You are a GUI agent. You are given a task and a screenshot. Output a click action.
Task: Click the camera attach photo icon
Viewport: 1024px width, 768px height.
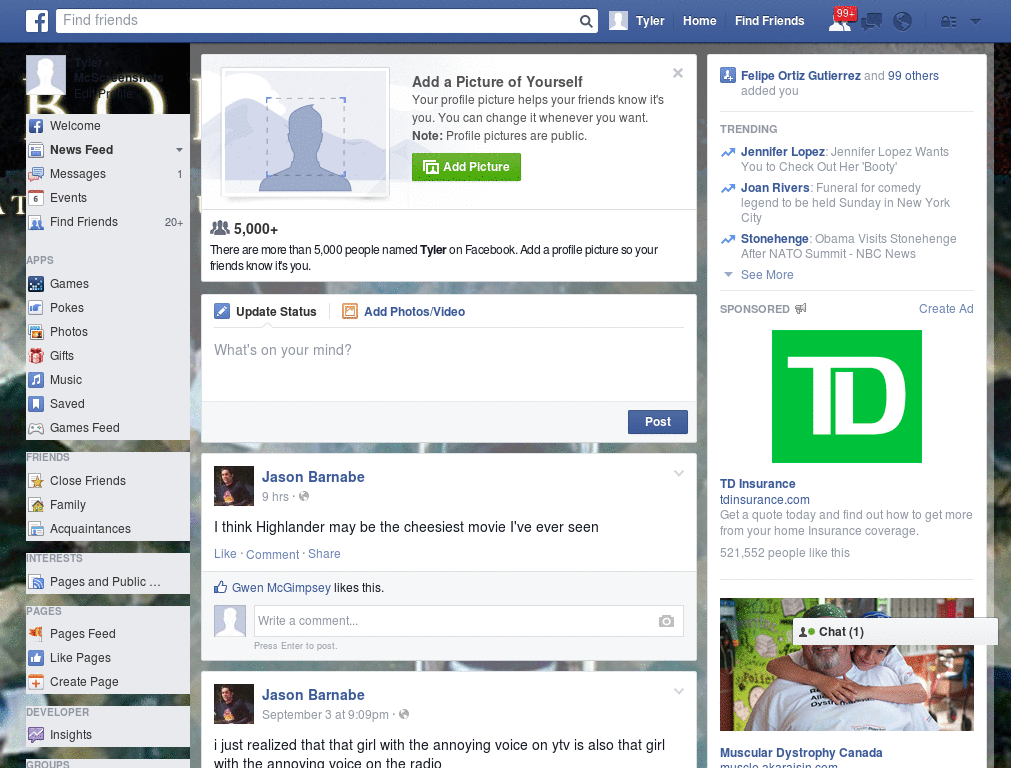click(666, 621)
